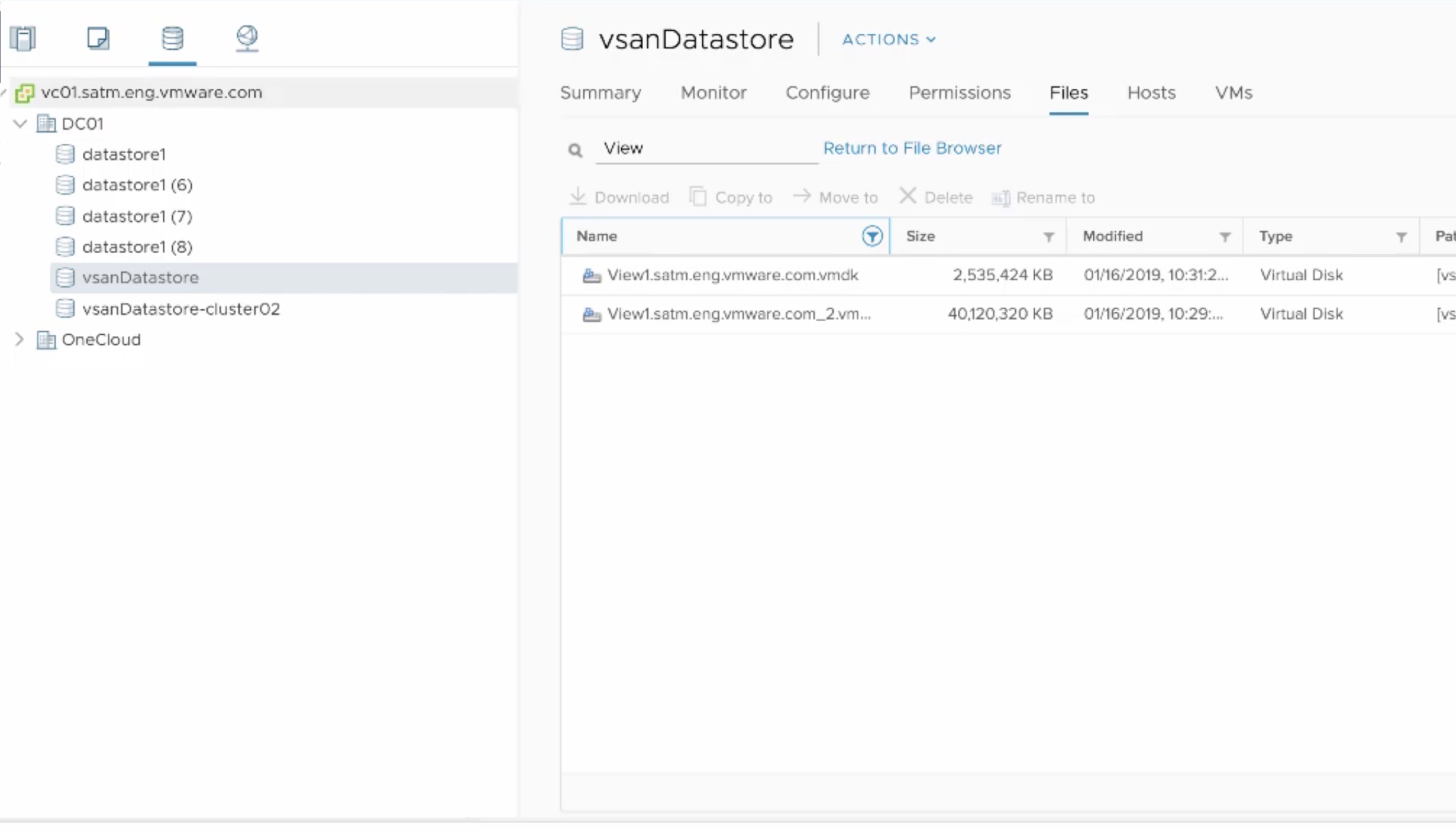Viewport: 1456px width, 830px height.
Task: Click the Size column filter icon
Action: pos(1048,237)
